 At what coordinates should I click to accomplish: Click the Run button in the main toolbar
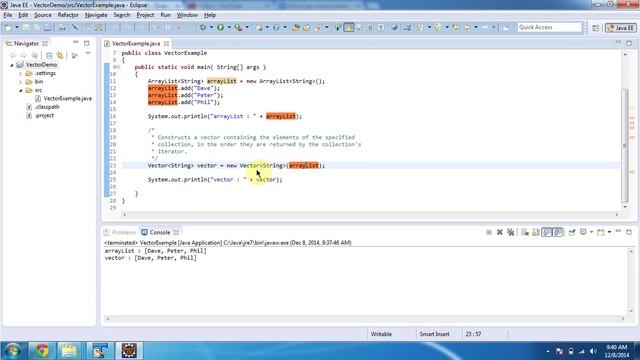tap(220, 27)
